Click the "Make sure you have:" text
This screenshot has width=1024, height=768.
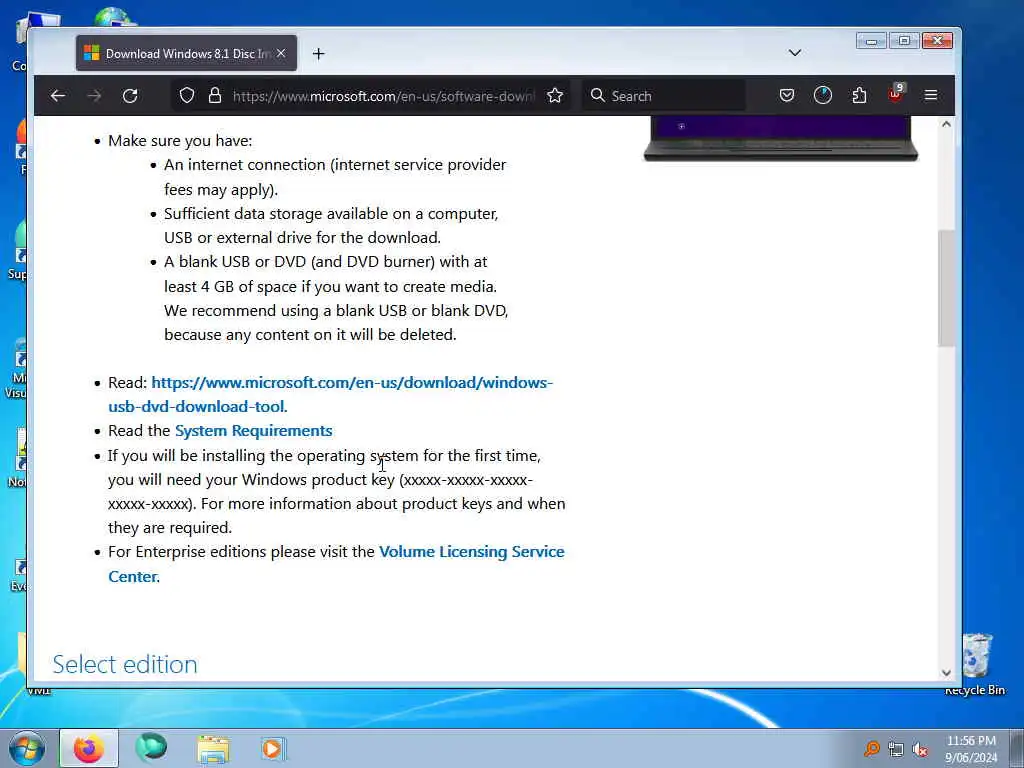coord(180,141)
